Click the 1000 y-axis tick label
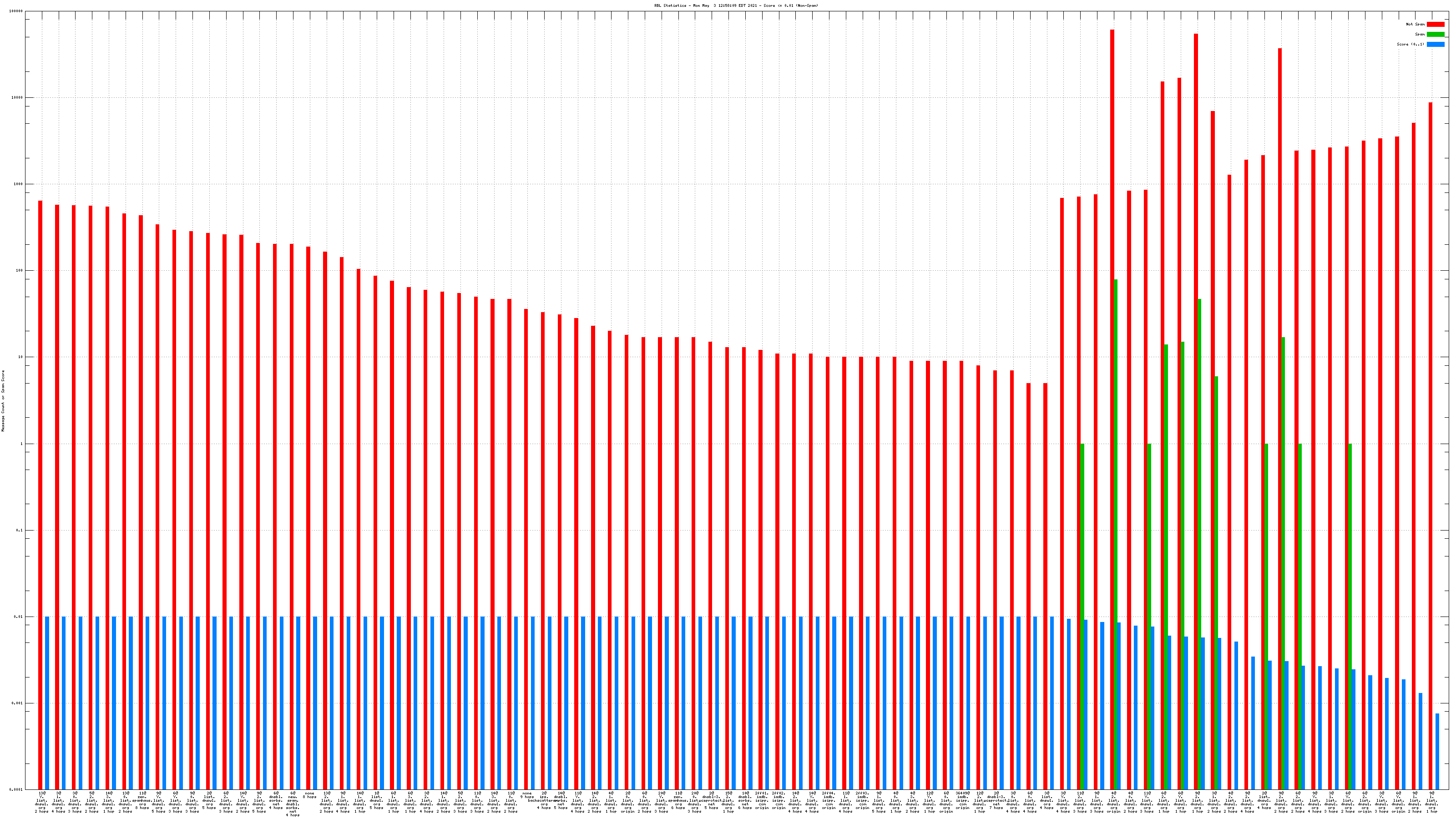This screenshot has width=1456, height=819. 19,184
